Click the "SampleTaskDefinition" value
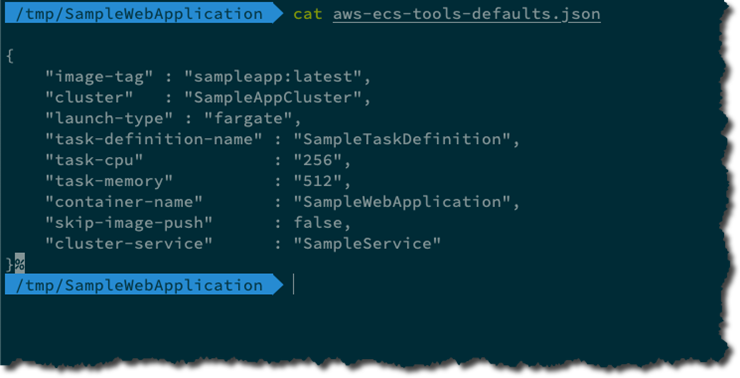The width and height of the screenshot is (740, 378). [403, 139]
